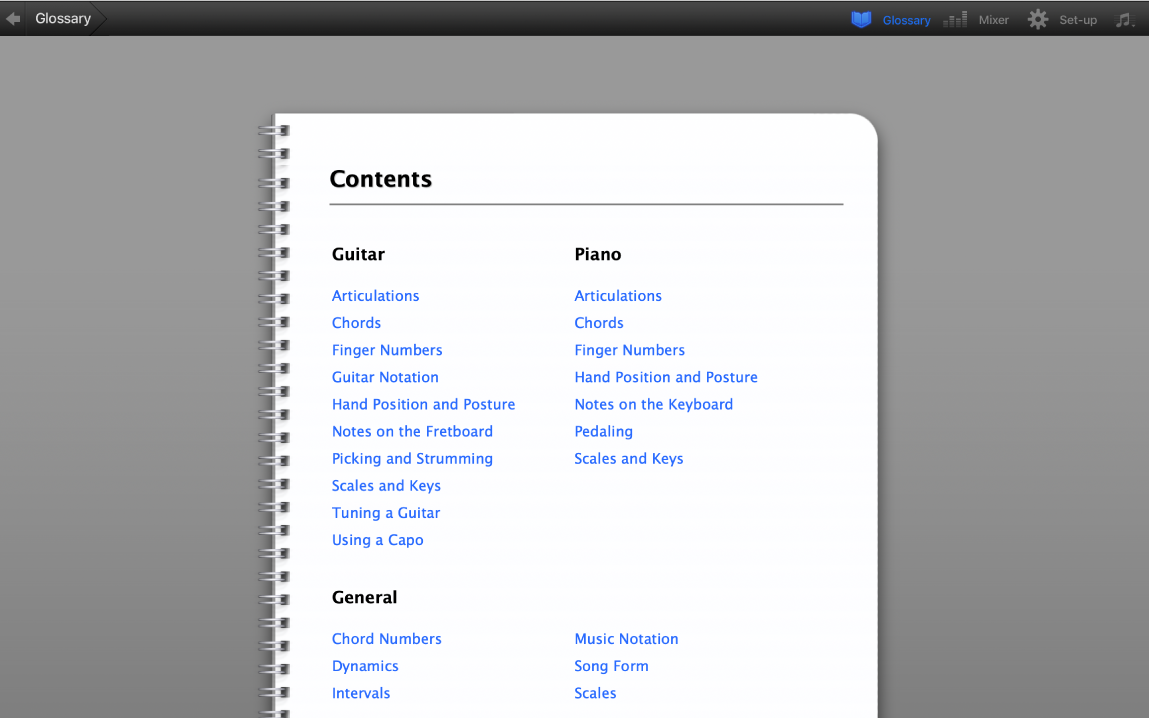Open Tuning a Guitar topic
Screen dimensions: 1149x718
pos(386,512)
